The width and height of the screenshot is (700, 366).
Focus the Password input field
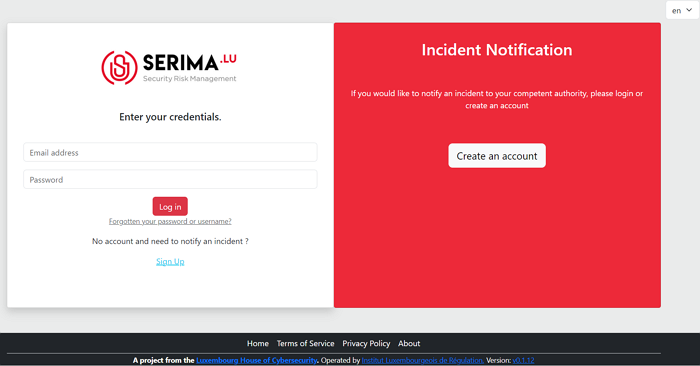coord(170,179)
